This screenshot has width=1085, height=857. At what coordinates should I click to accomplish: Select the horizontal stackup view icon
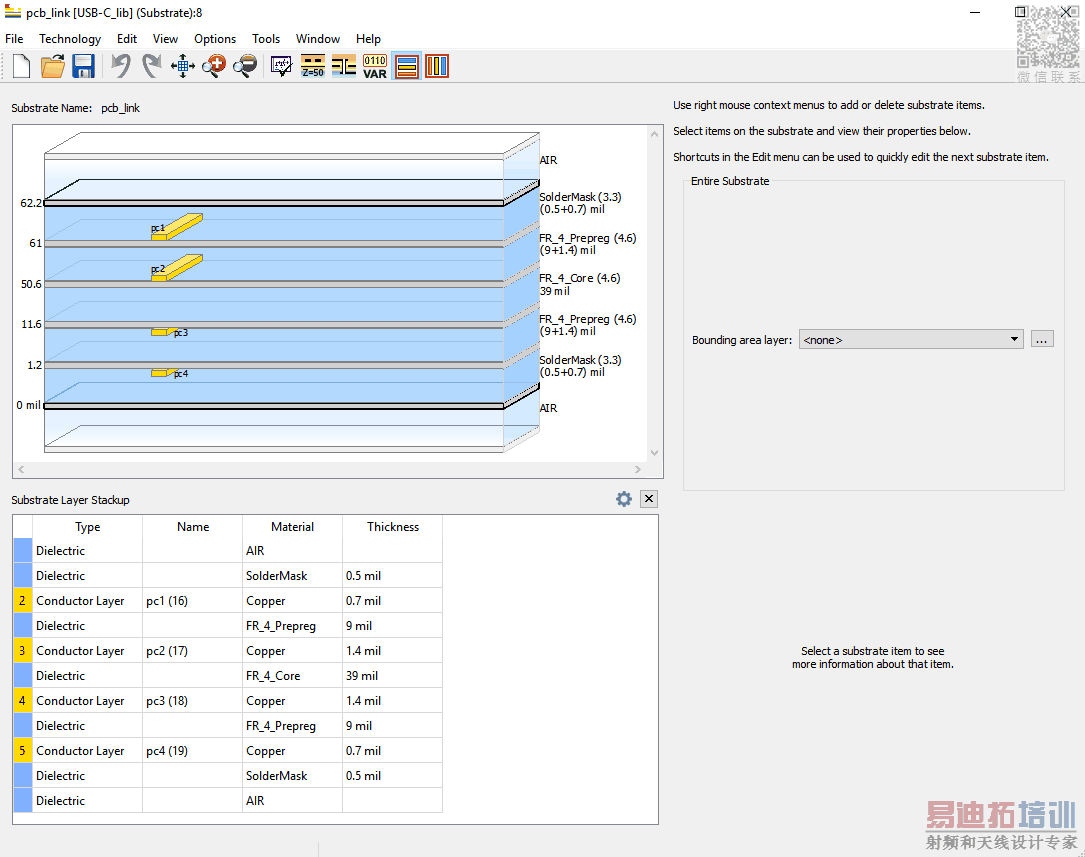pyautogui.click(x=406, y=66)
